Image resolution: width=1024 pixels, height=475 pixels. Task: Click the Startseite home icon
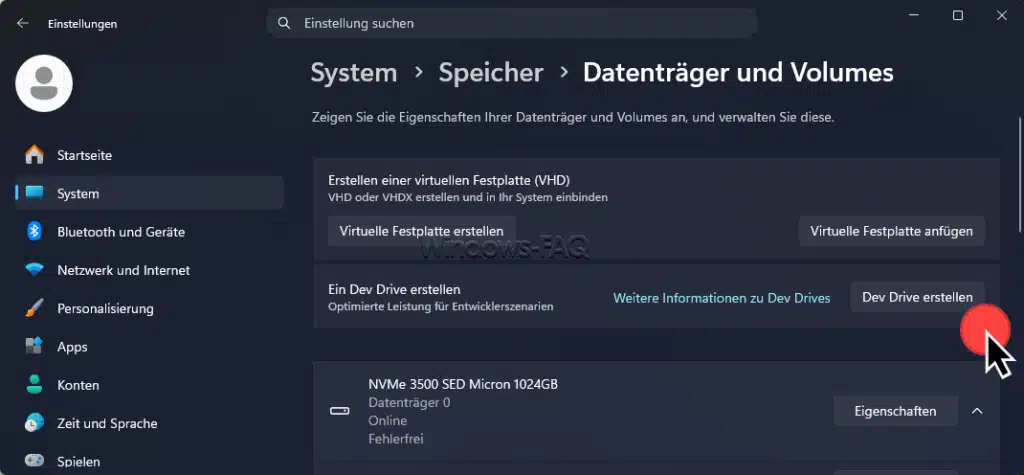coord(34,155)
